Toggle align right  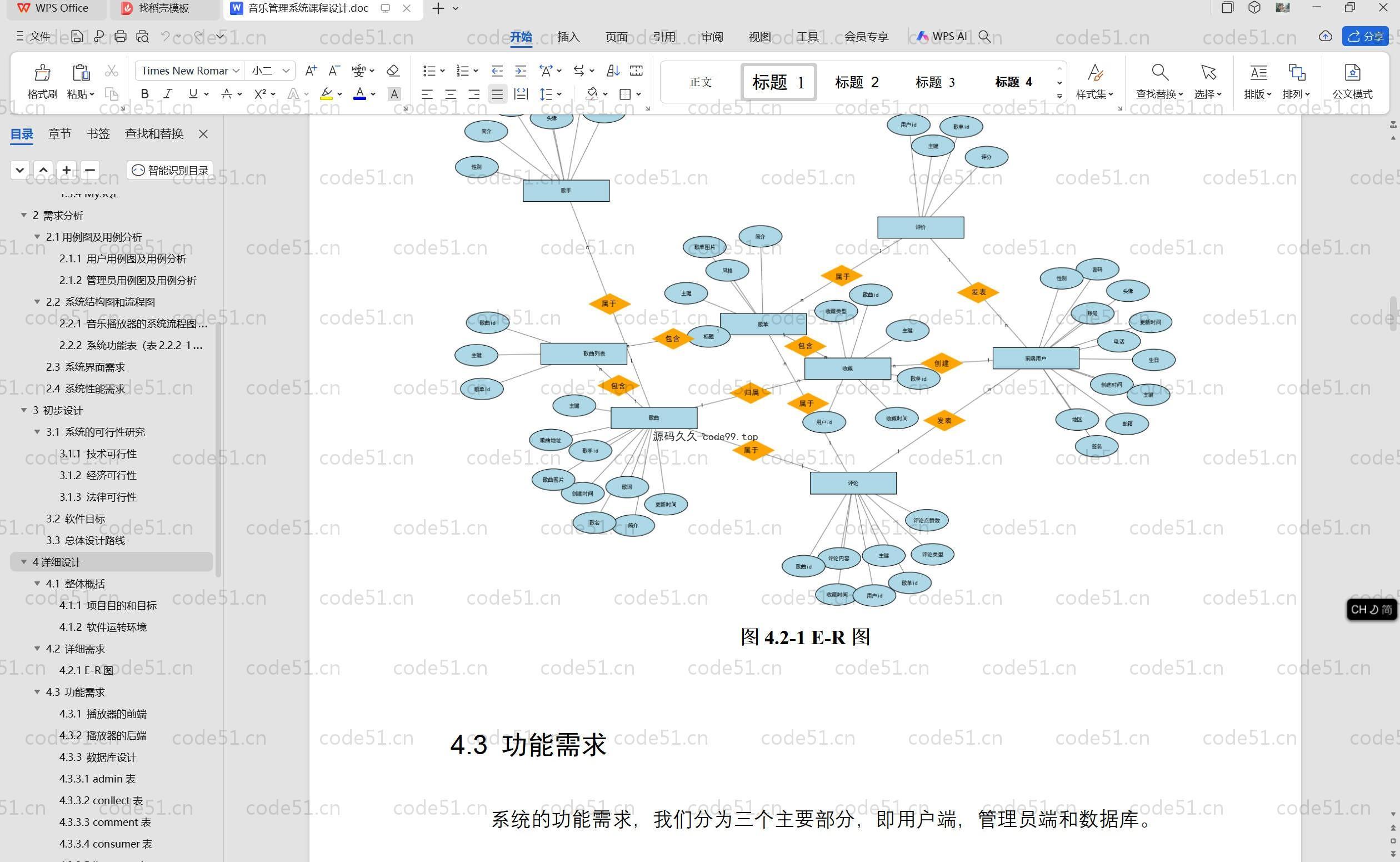coord(474,94)
